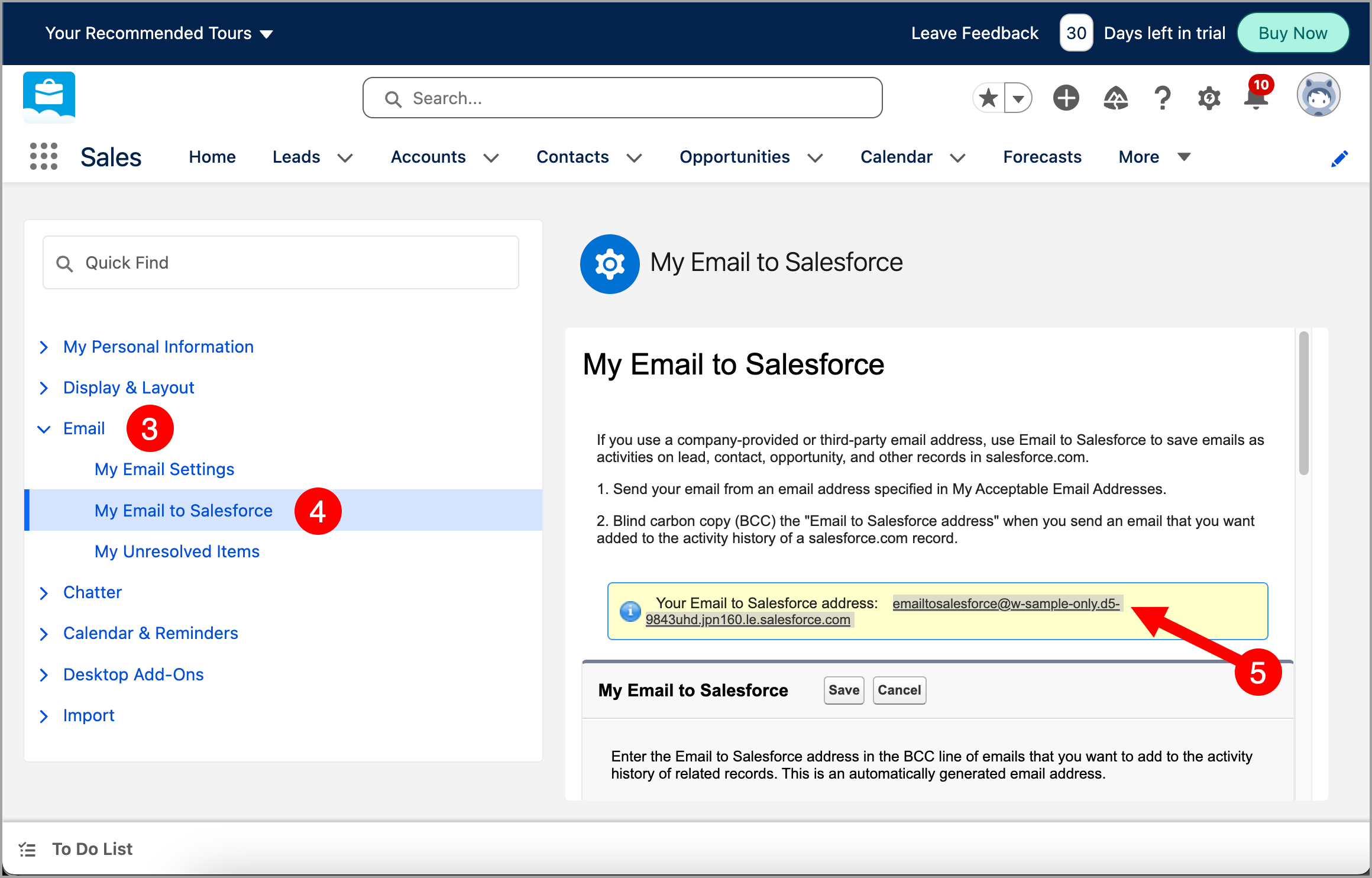The image size is (1372, 878).
Task: Click the pencil icon to edit navigation
Action: 1339,158
